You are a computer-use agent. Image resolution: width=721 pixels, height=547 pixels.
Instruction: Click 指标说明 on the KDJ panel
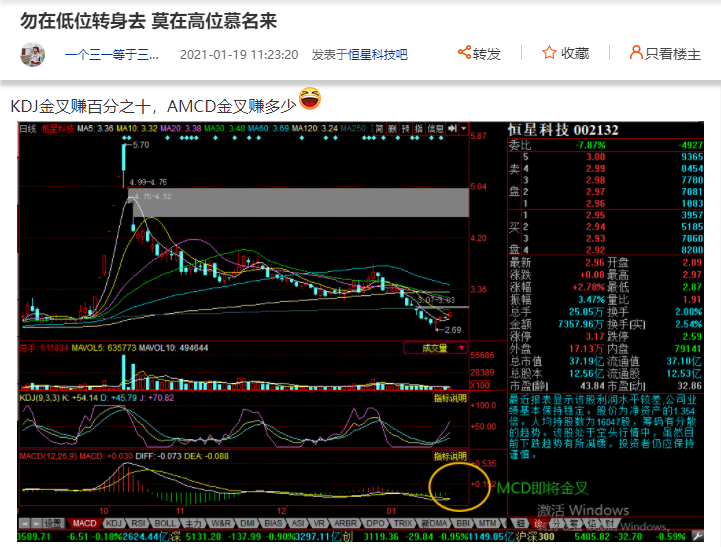click(450, 398)
